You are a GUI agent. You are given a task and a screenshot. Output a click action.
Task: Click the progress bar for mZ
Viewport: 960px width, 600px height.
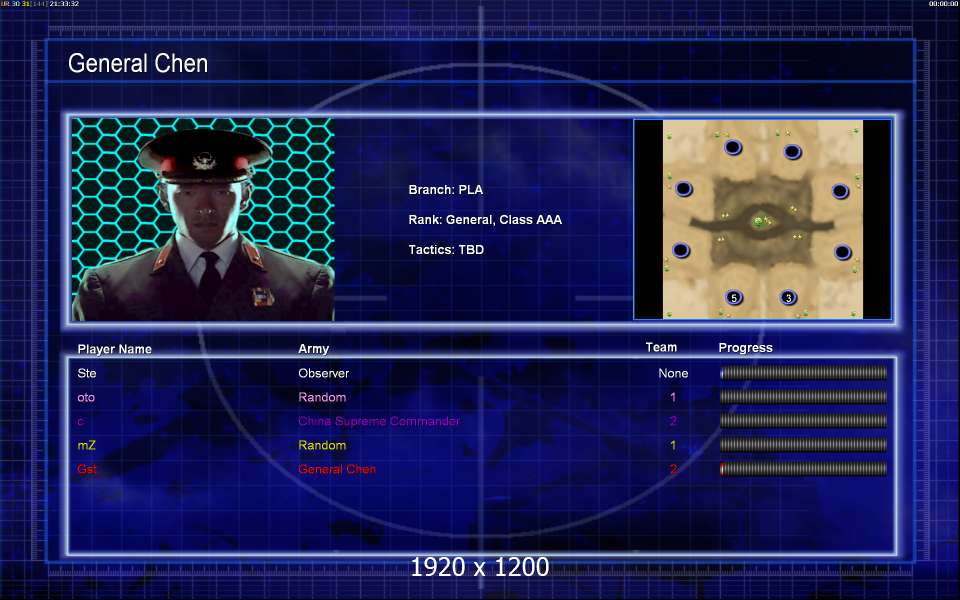[803, 445]
